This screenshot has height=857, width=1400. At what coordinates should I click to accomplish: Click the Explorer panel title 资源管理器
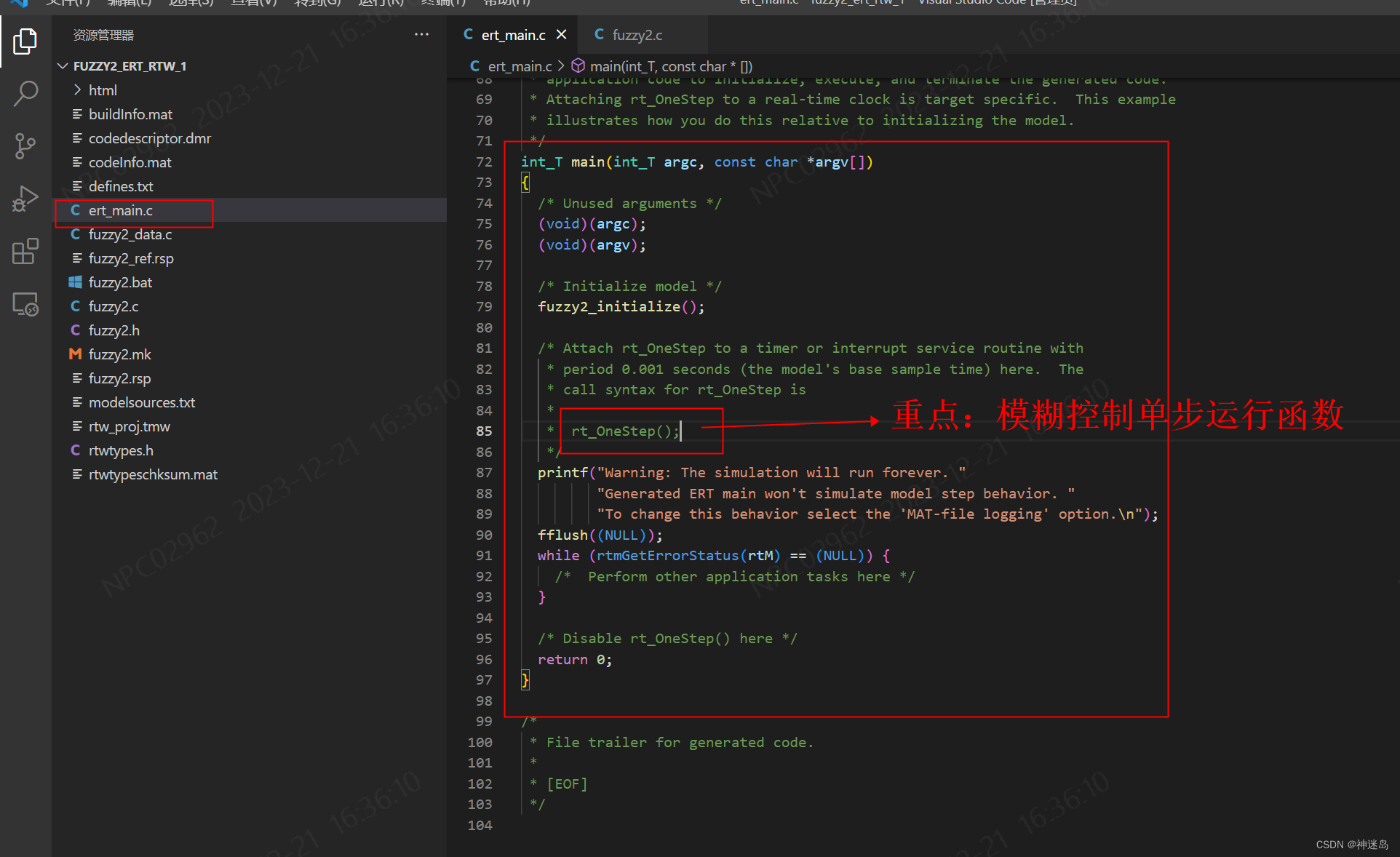[x=103, y=35]
